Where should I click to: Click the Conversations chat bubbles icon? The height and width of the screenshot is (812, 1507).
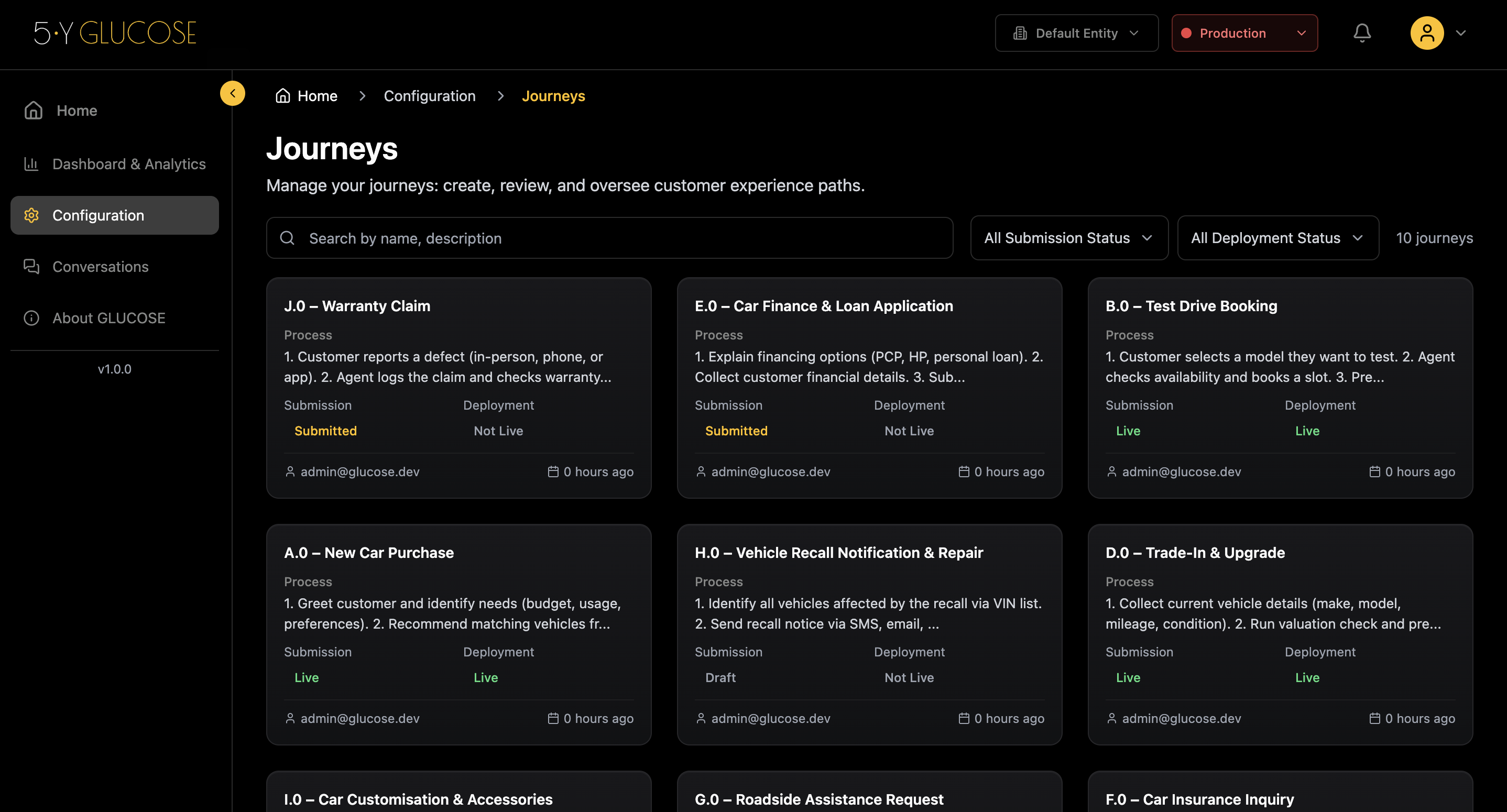coord(31,267)
